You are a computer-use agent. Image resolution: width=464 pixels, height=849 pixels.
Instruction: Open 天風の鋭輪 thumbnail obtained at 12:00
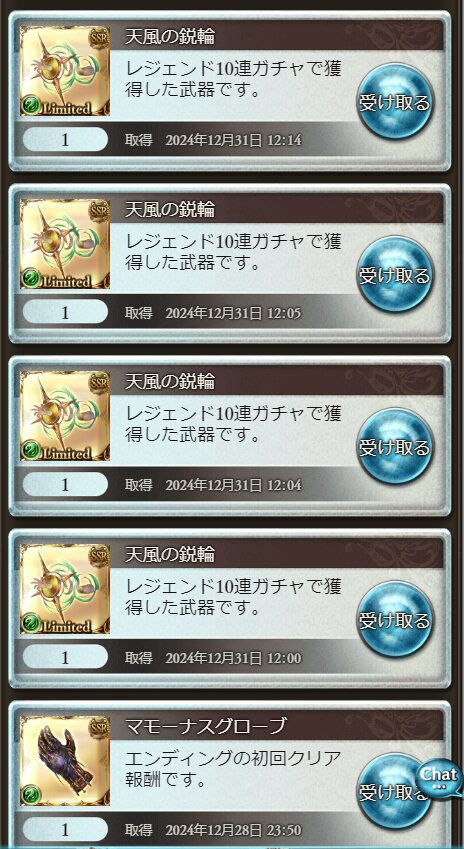(65, 589)
